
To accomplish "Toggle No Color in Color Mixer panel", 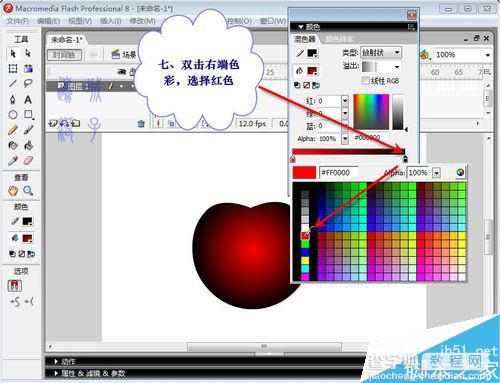I will point(307,85).
